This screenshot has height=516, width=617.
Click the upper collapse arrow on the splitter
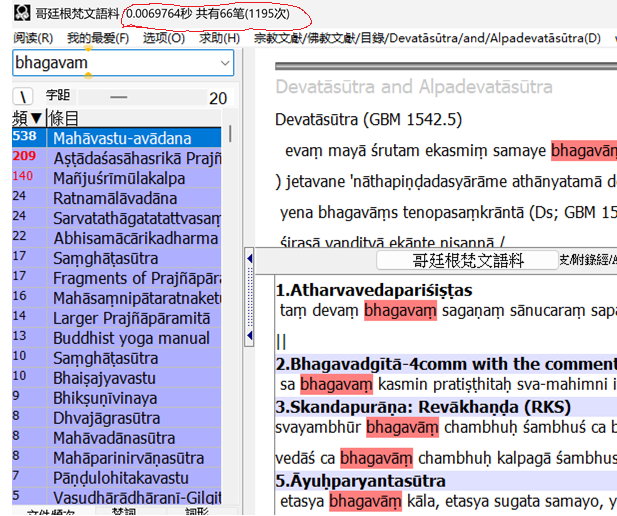249,259
